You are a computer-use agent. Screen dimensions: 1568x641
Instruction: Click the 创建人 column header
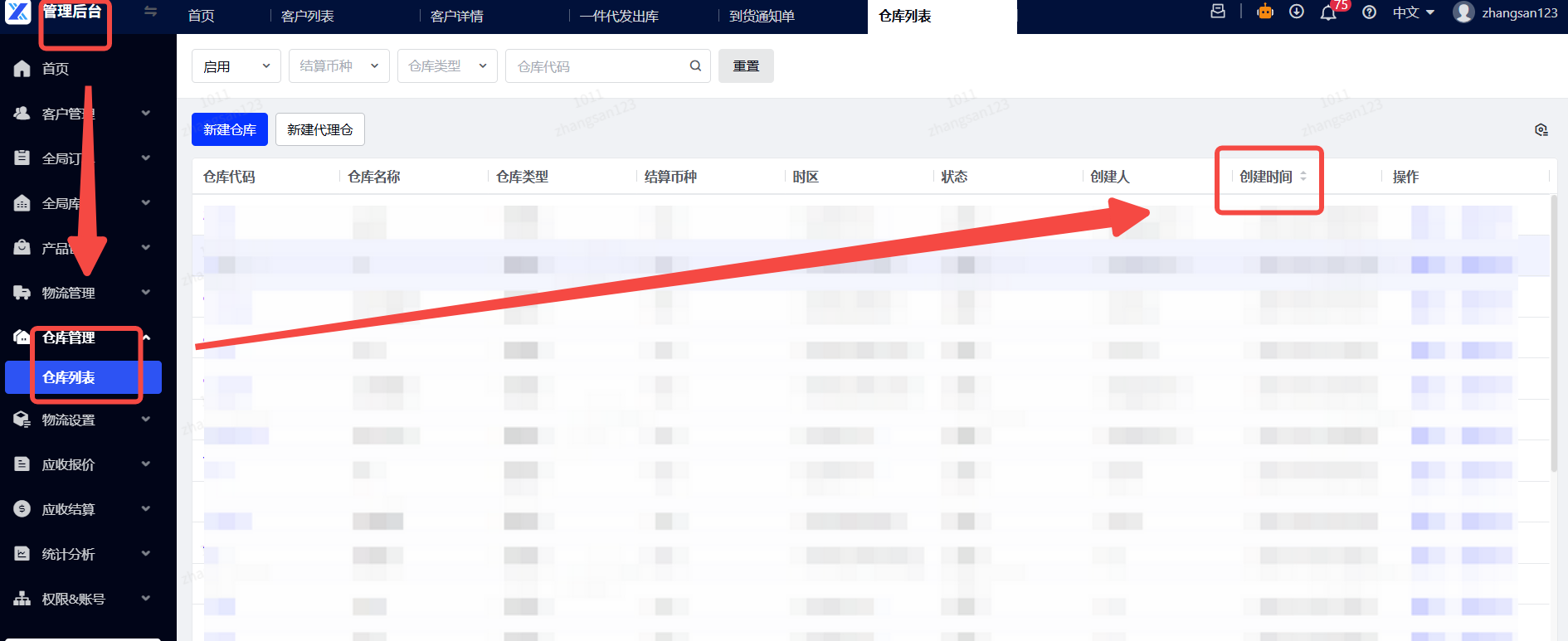1110,177
